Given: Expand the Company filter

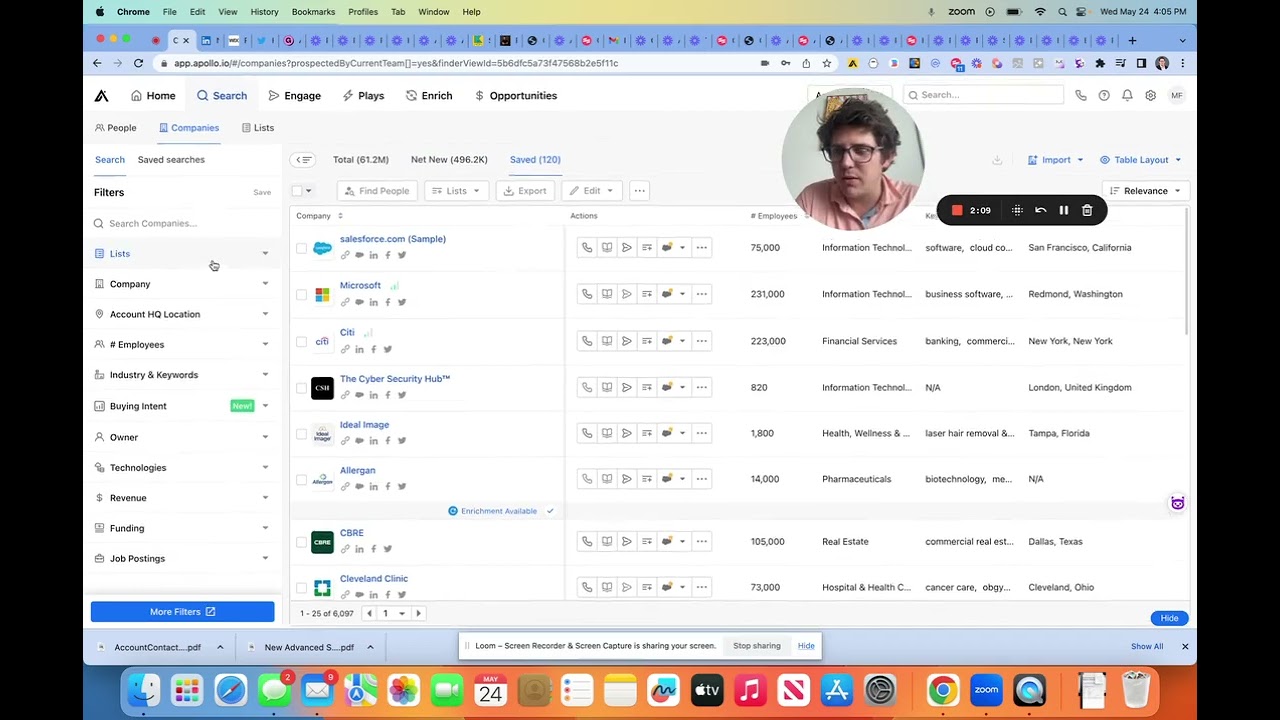Looking at the screenshot, I should coord(182,284).
